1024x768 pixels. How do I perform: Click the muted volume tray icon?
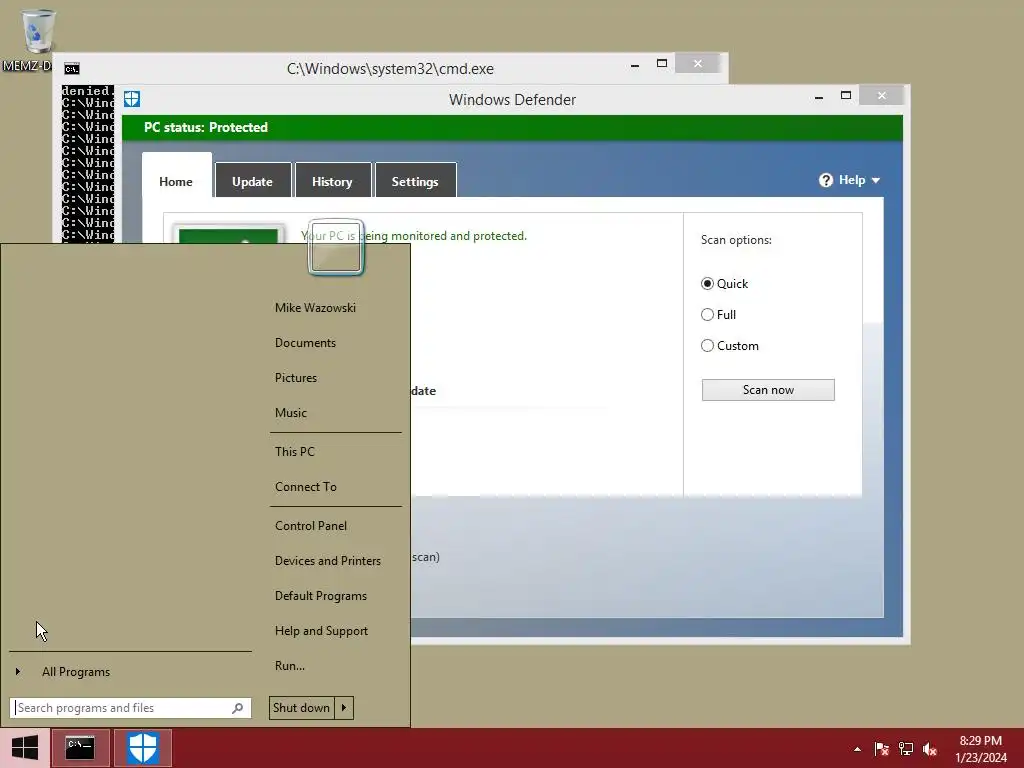click(x=930, y=749)
